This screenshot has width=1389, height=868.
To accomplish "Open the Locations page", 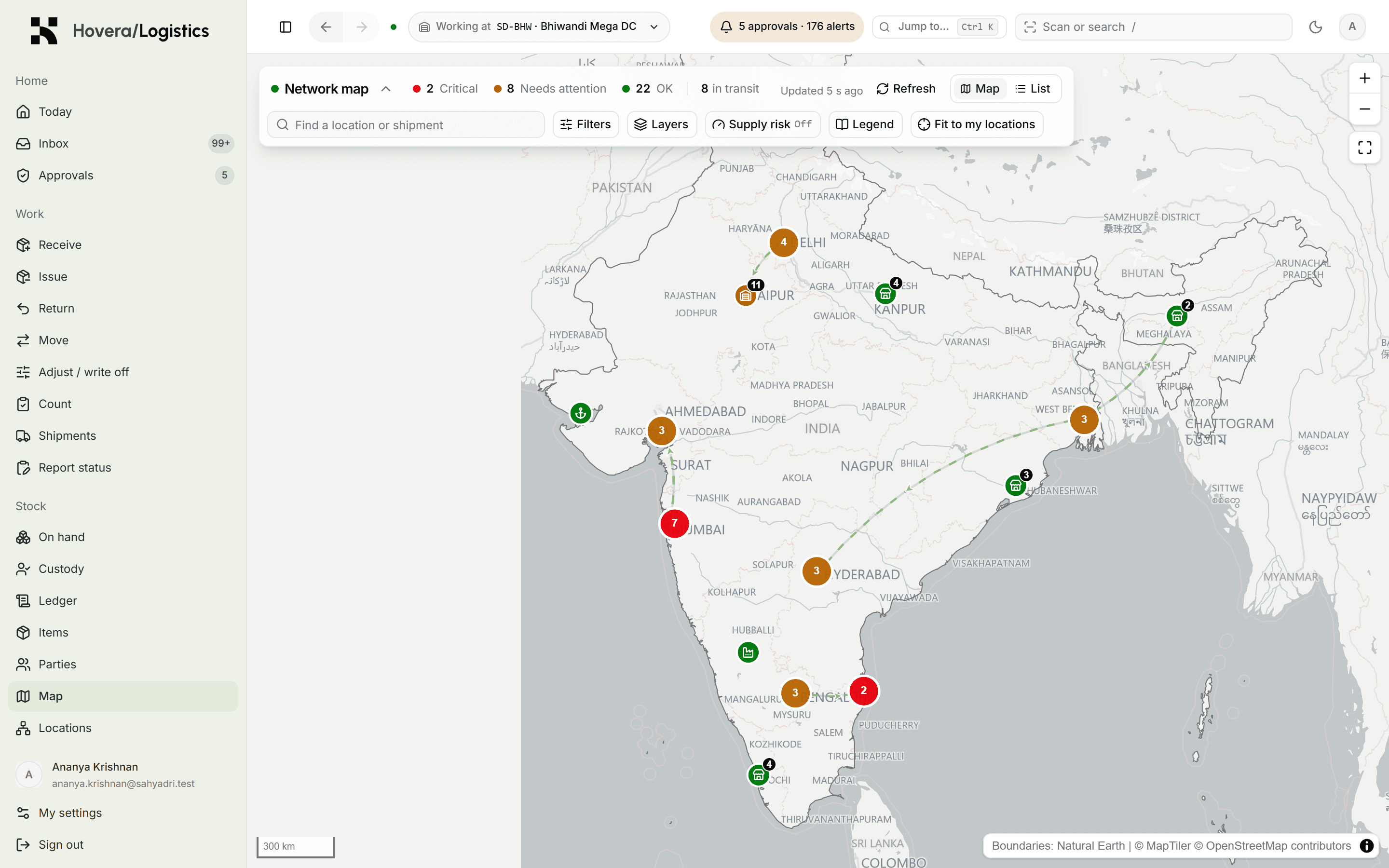I will coord(123,728).
